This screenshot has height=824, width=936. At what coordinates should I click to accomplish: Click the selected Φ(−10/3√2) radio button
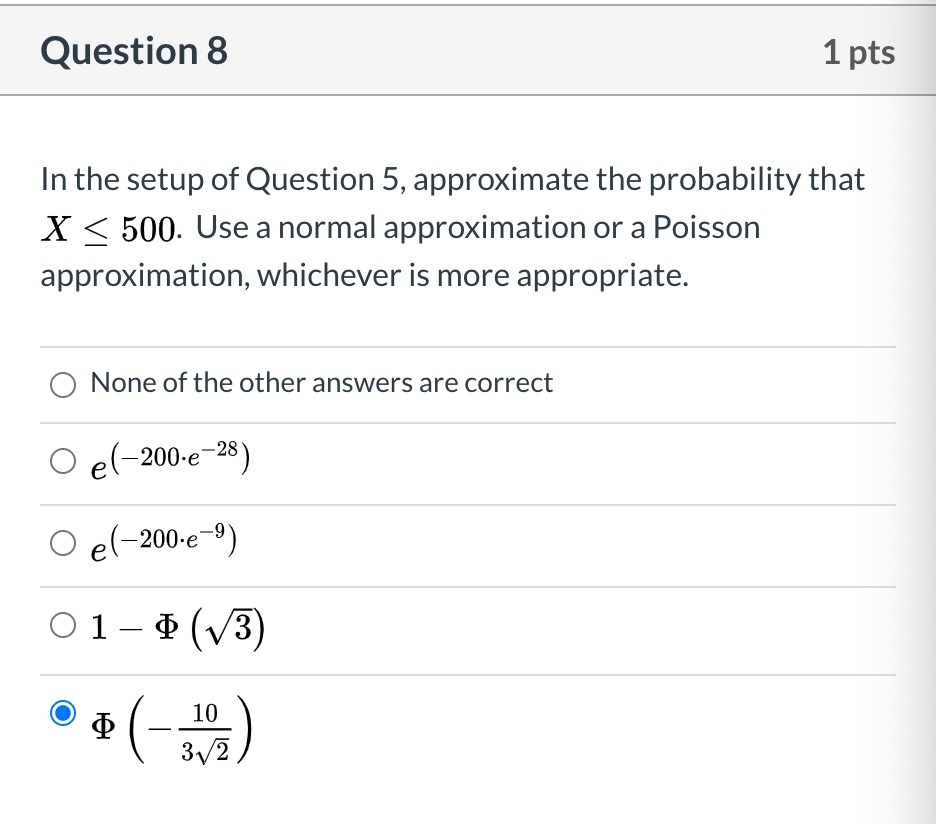(x=64, y=714)
